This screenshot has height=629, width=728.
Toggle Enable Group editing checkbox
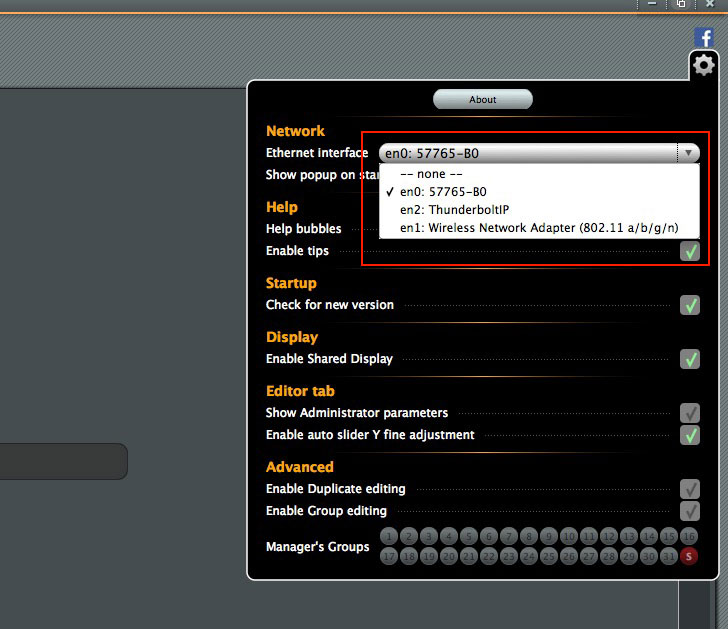tap(690, 511)
